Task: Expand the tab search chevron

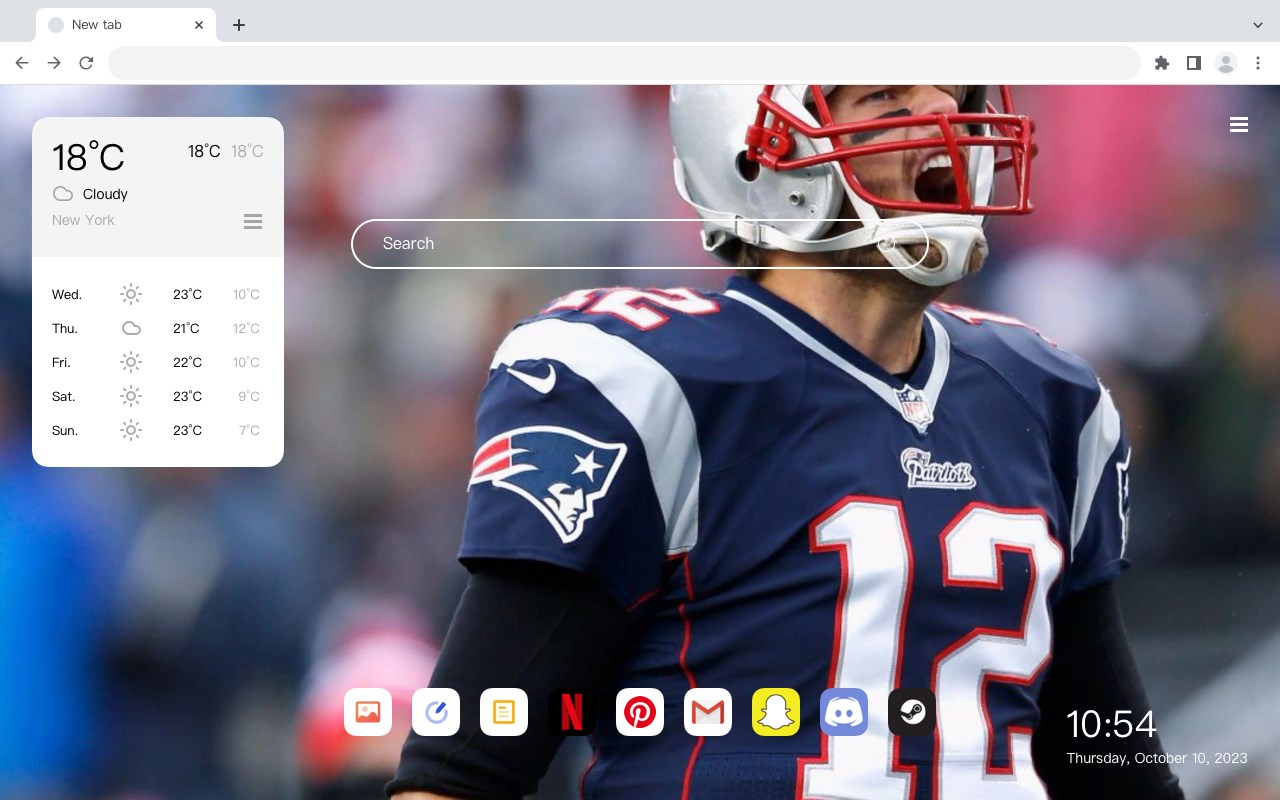Action: pyautogui.click(x=1258, y=25)
